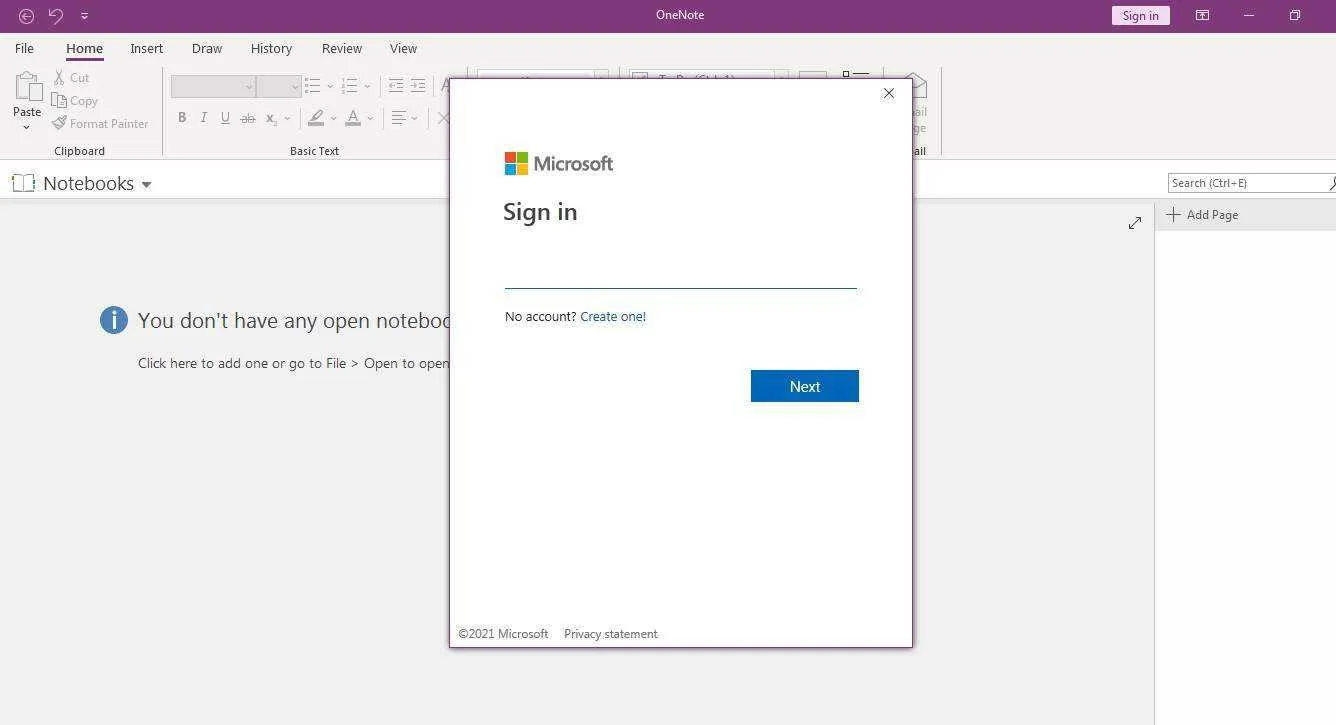Click the Add Page button
1336x725 pixels.
(x=1202, y=214)
